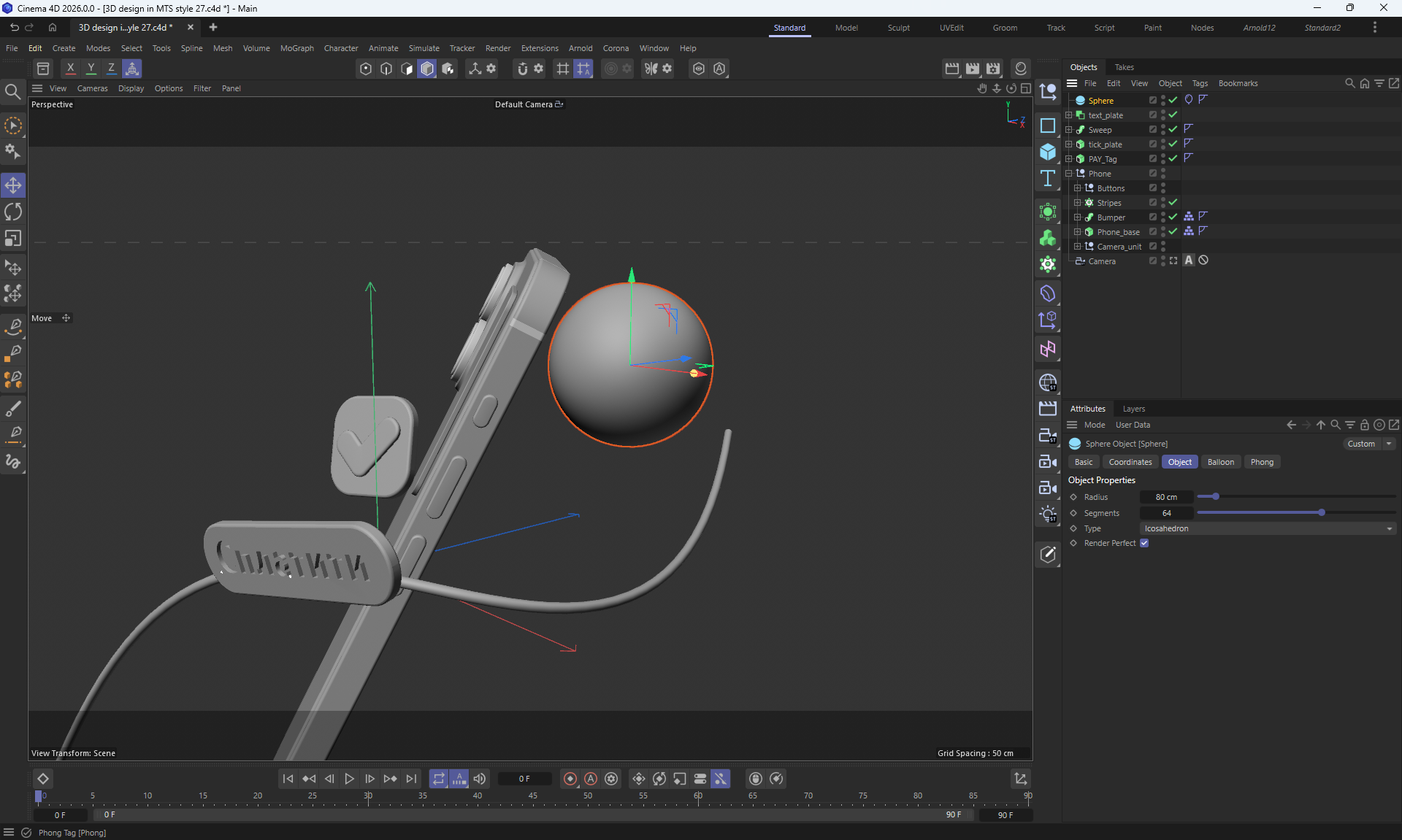The height and width of the screenshot is (840, 1402).
Task: Click the Segments slider handle
Action: coord(1322,513)
